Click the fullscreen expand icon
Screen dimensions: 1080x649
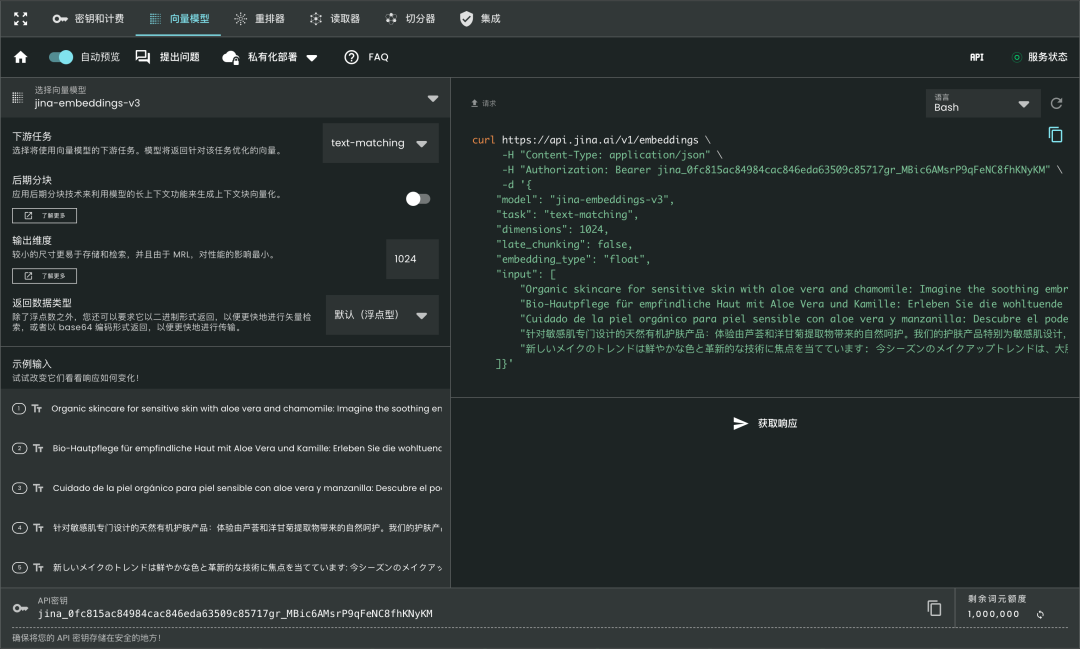click(21, 19)
